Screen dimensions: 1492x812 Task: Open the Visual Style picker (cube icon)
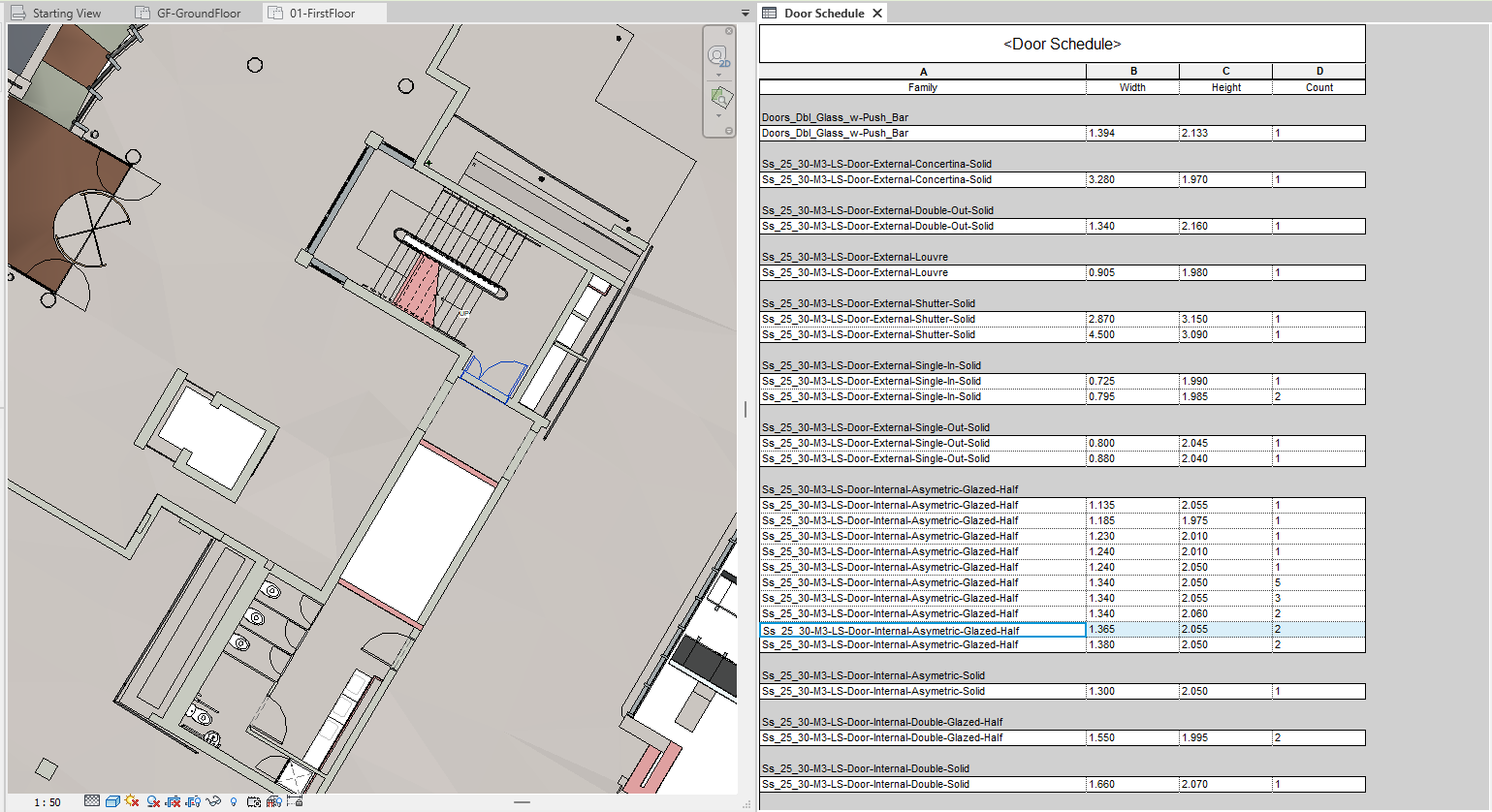111,800
